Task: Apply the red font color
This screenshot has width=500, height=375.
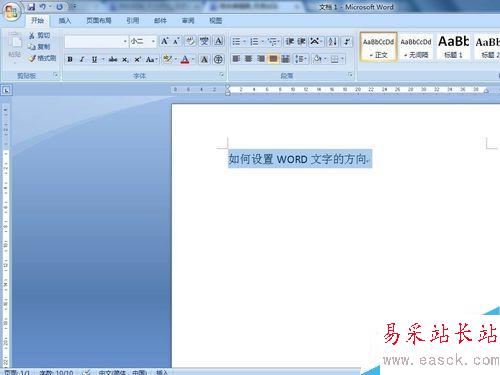Action: (185, 59)
